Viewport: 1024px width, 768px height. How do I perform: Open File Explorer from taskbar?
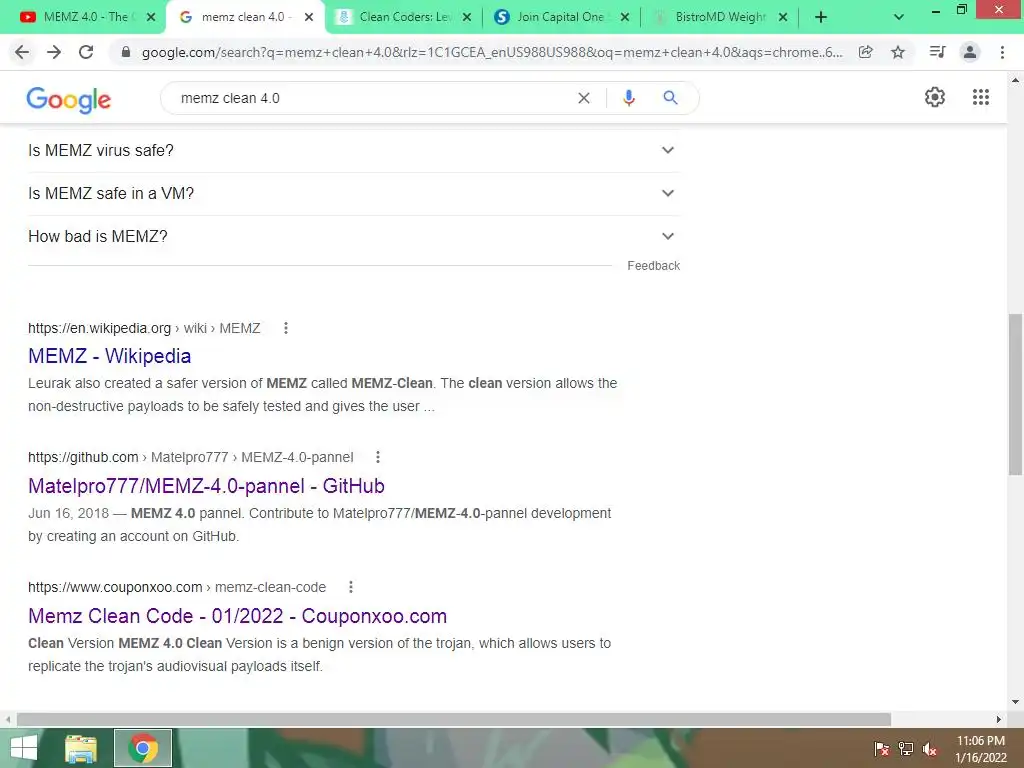[81, 748]
